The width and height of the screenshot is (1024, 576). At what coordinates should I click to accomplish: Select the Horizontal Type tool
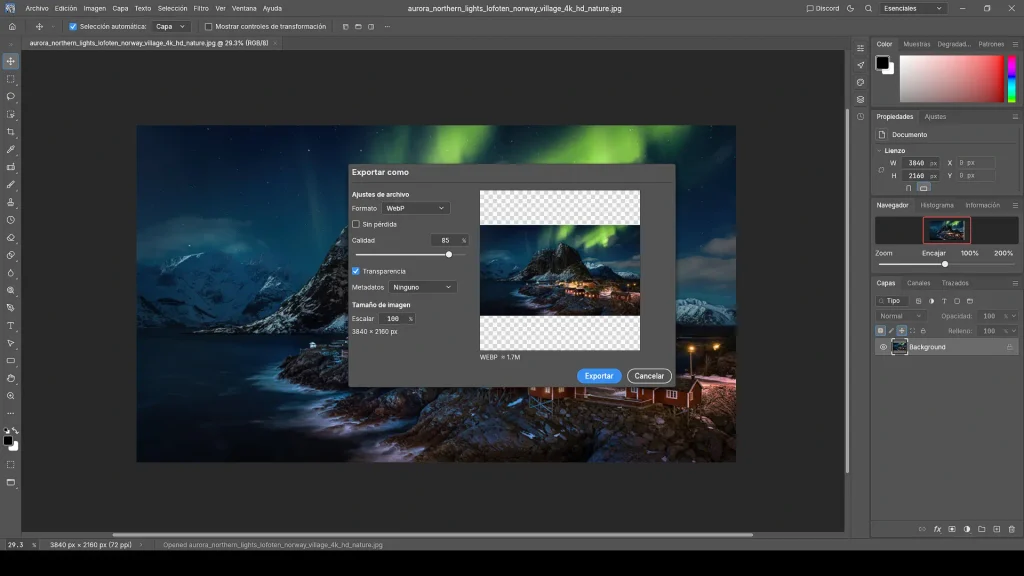pos(10,326)
